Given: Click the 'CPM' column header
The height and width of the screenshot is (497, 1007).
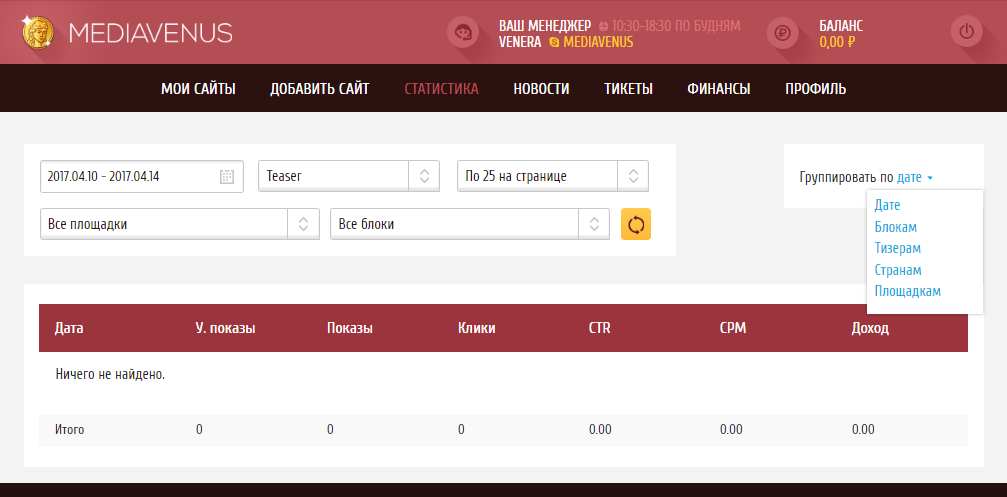Looking at the screenshot, I should click(x=733, y=328).
